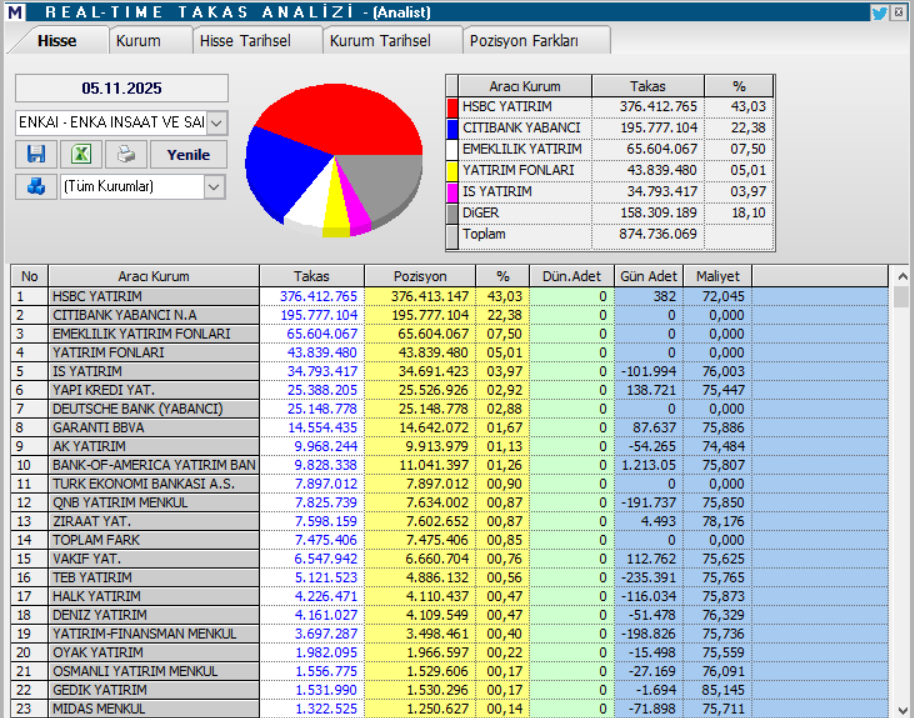Screen dimensions: 914x718
Task: Click the scrollbar up arrow
Action: pos(903,275)
